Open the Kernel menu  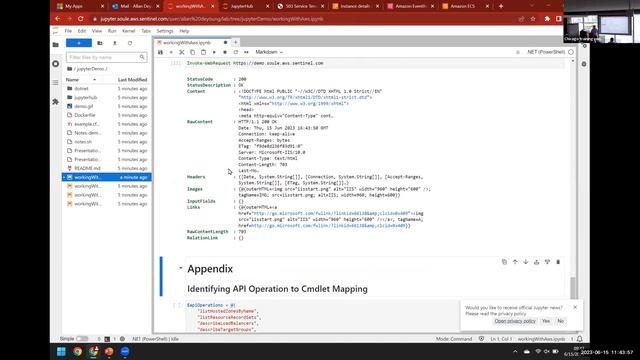point(129,31)
